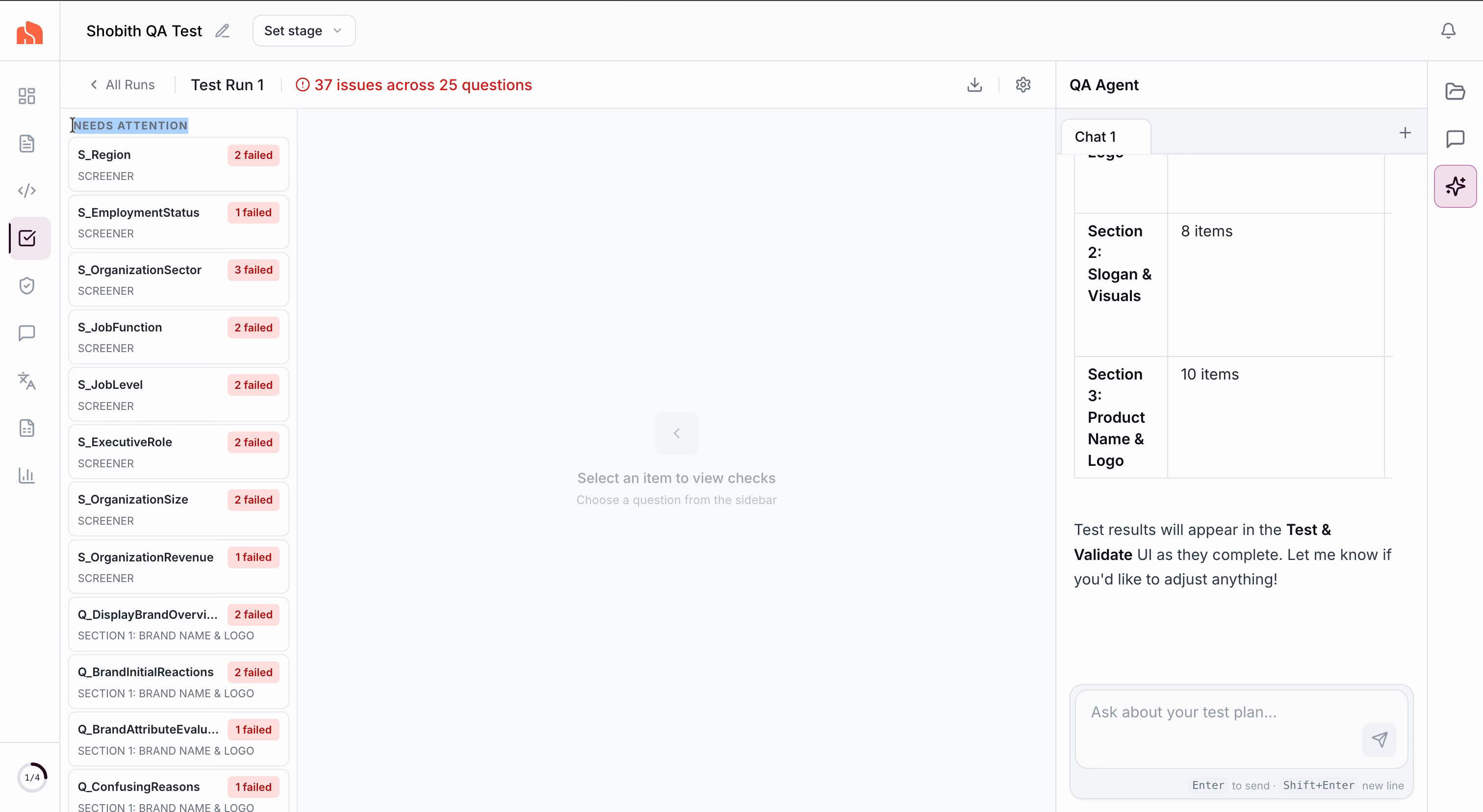Screen dimensions: 1483x812
Task: Collapse the sidebar using center chevron
Action: point(676,433)
